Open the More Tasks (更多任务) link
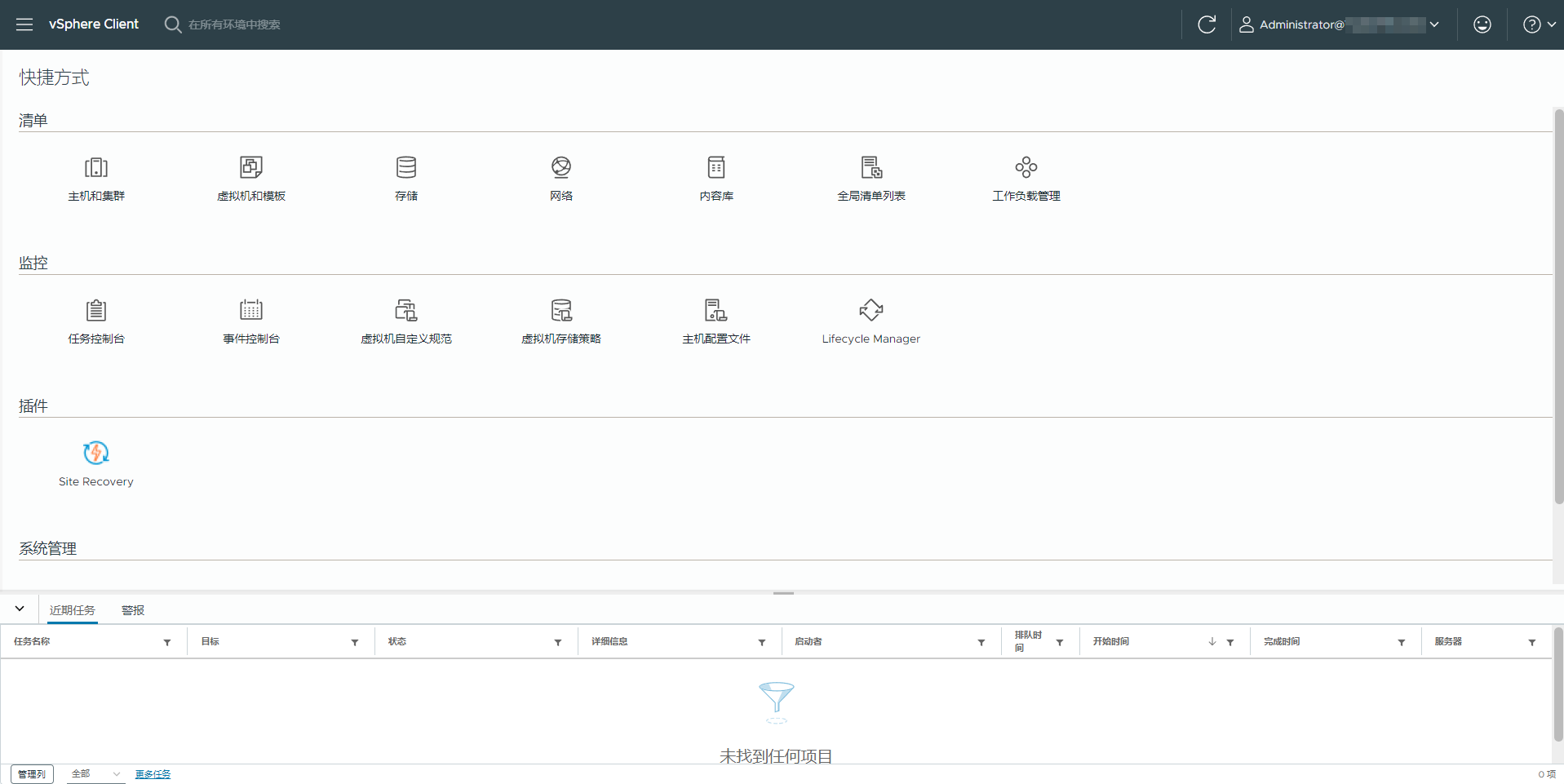The height and width of the screenshot is (784, 1564). click(x=153, y=774)
